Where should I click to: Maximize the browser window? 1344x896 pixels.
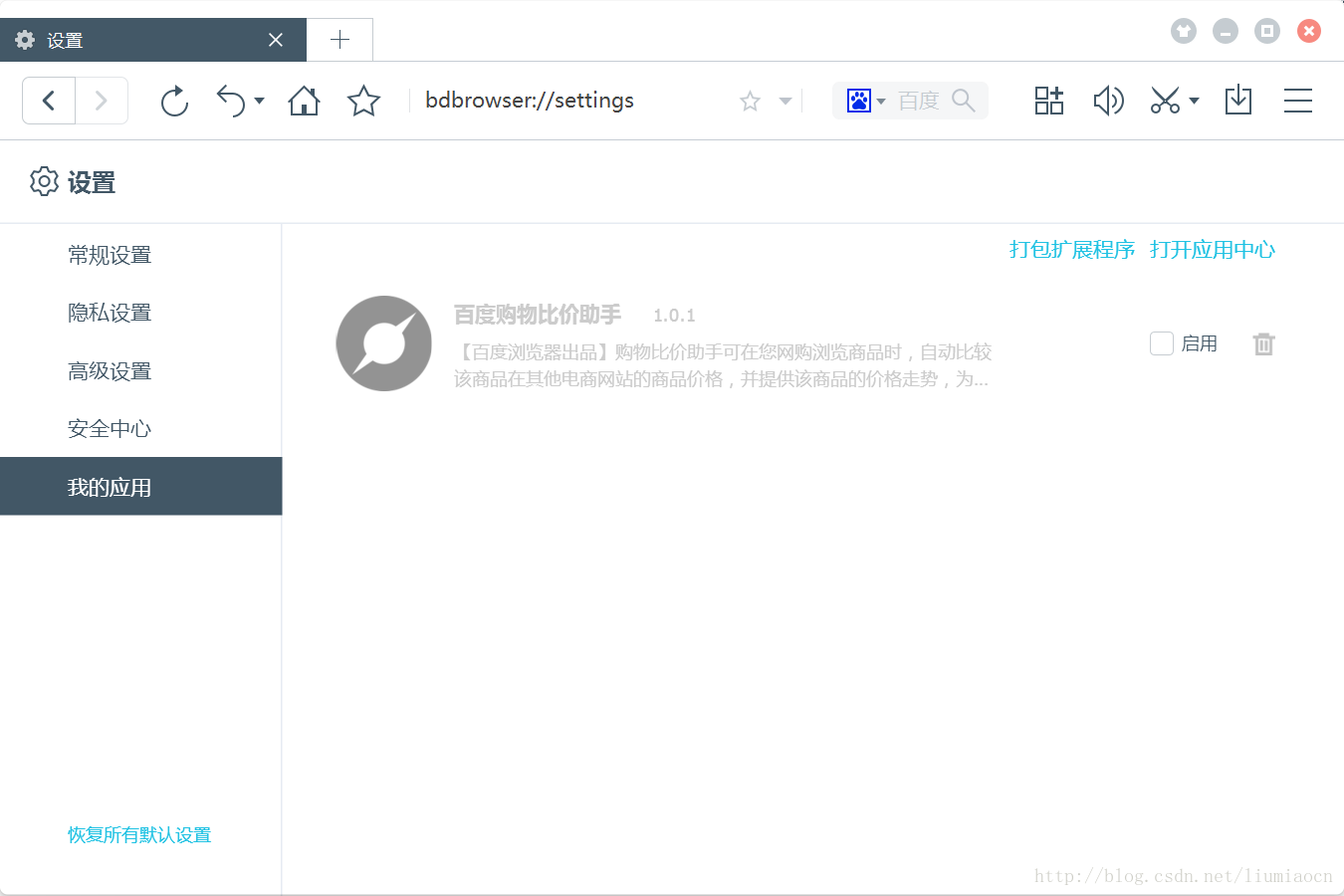coord(1267,31)
